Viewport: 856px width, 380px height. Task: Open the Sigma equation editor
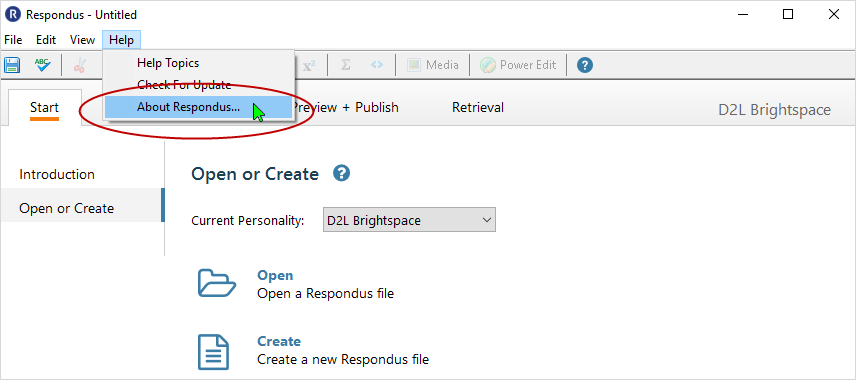(x=345, y=65)
